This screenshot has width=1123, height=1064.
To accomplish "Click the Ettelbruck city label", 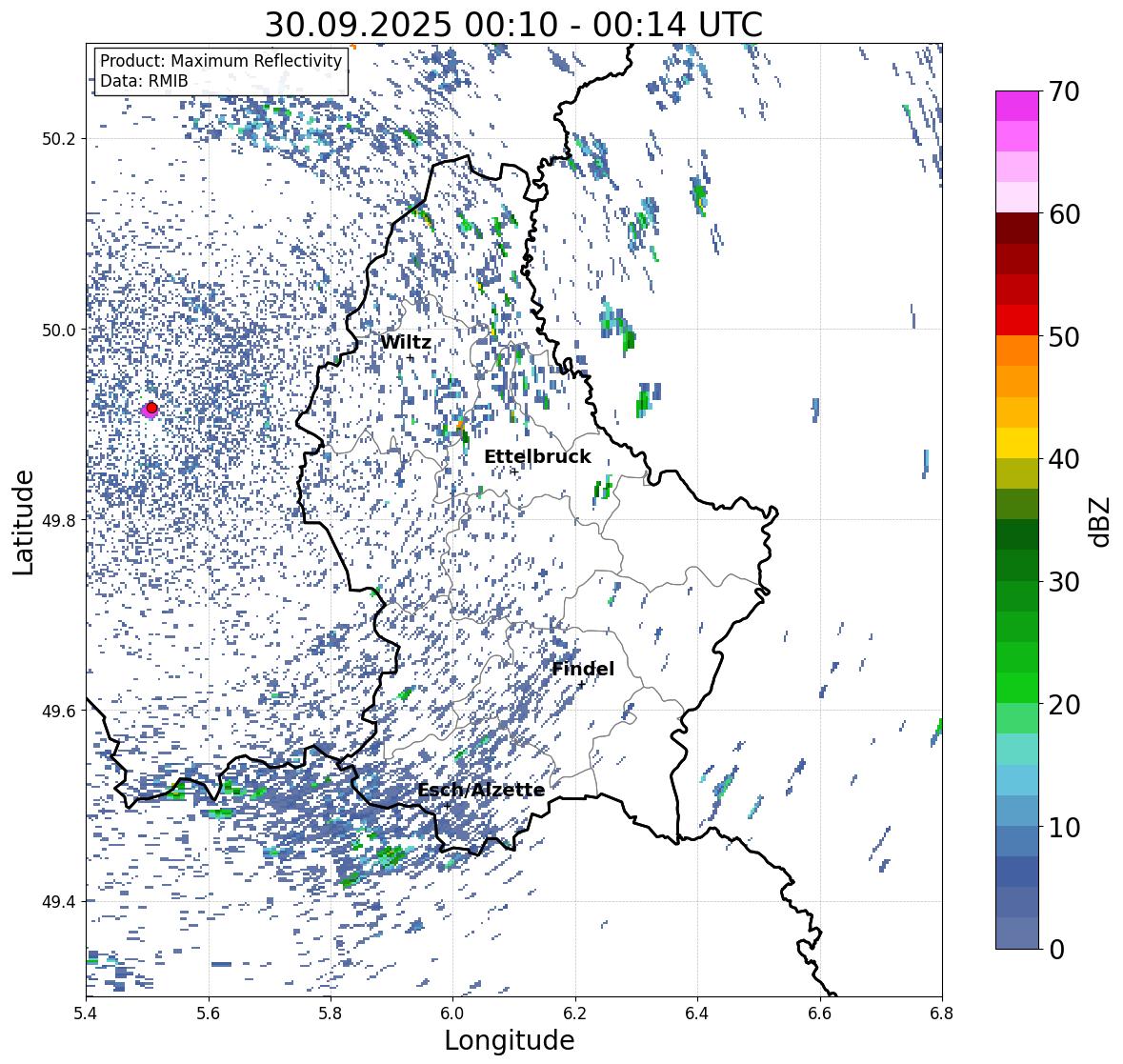I will (537, 457).
